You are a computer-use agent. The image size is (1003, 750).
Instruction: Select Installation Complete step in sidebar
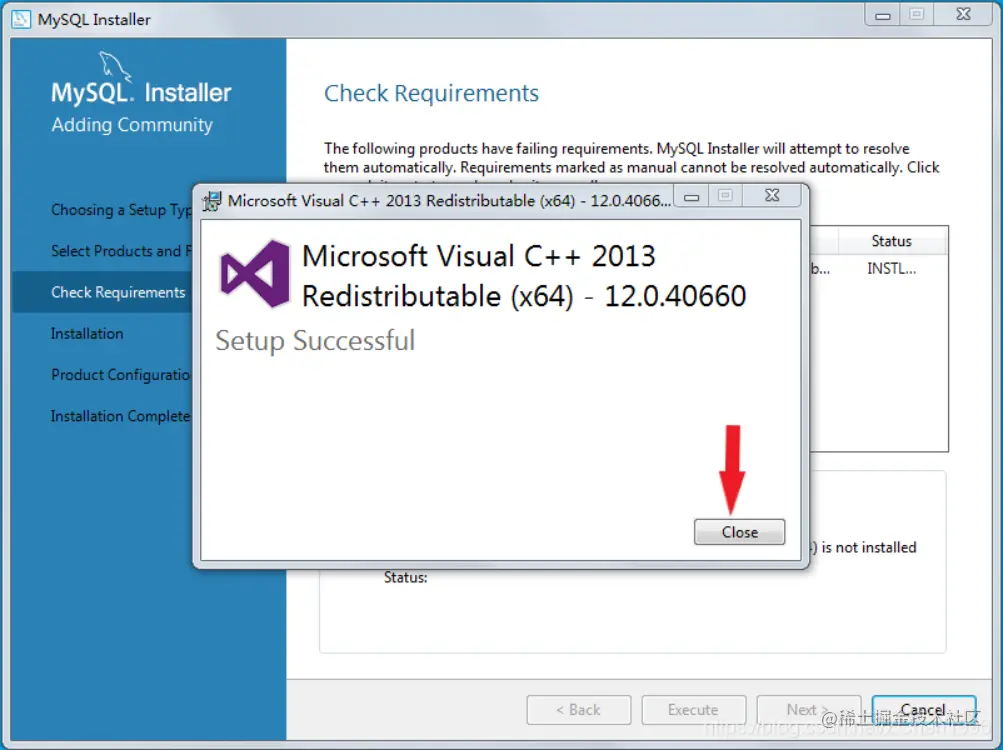121,416
